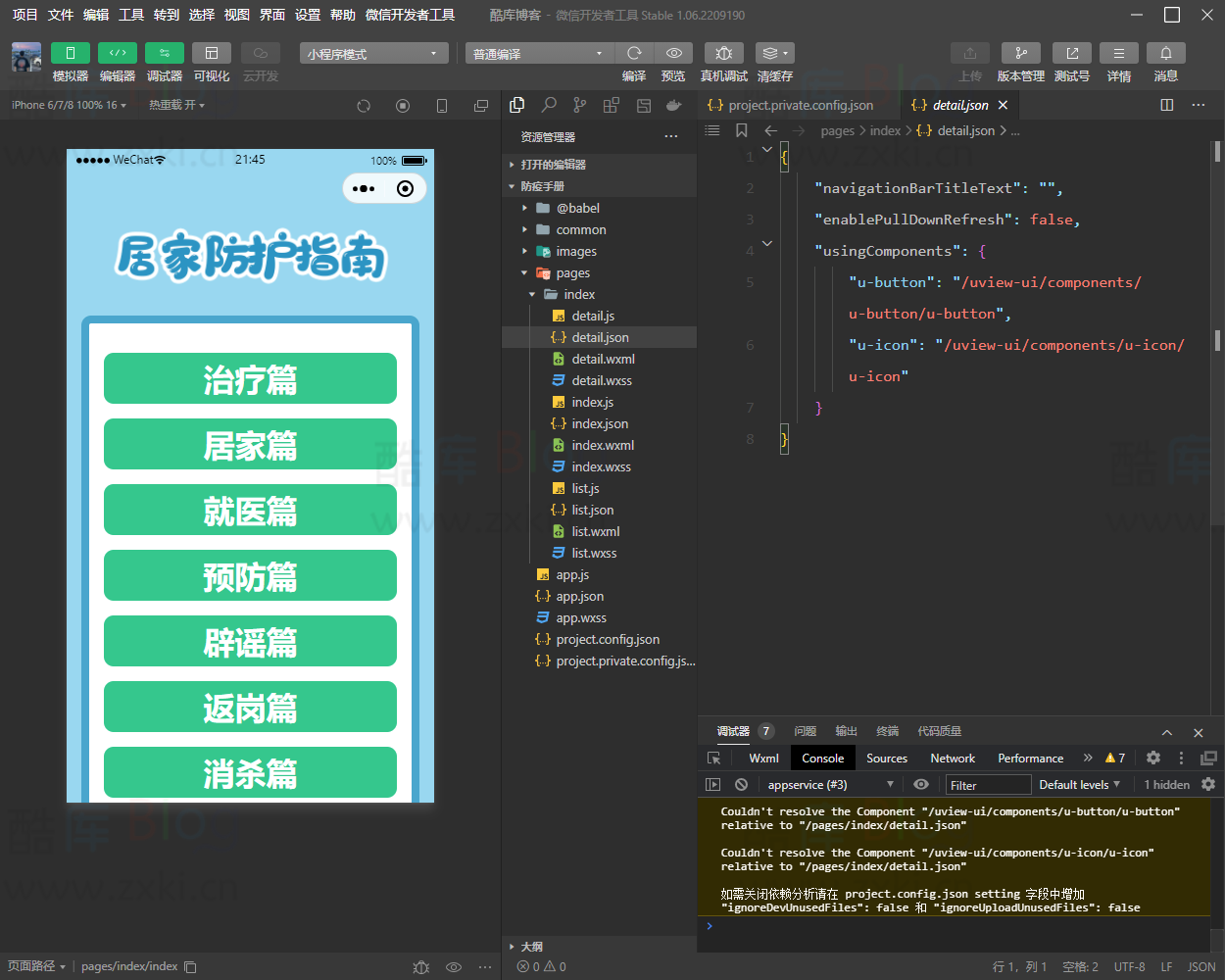The width and height of the screenshot is (1225, 980).
Task: Tap the 预防篇 button in simulator
Action: 250,576
